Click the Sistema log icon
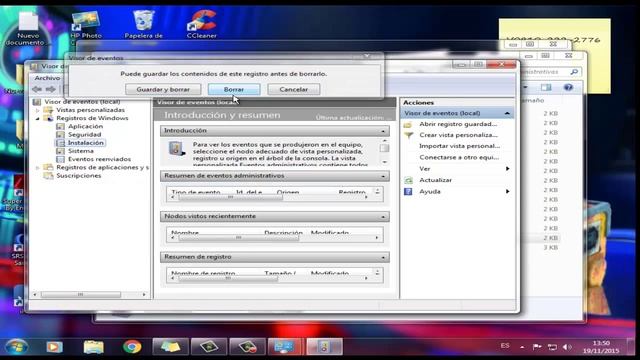640x360 pixels. [x=60, y=151]
